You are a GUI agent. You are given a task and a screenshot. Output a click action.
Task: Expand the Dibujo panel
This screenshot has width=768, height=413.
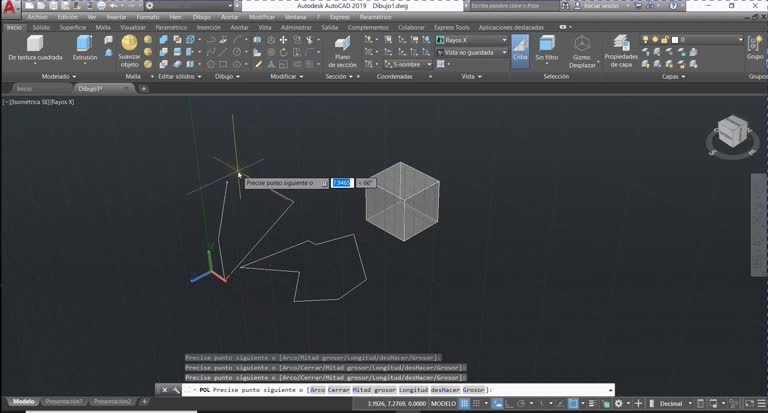227,76
